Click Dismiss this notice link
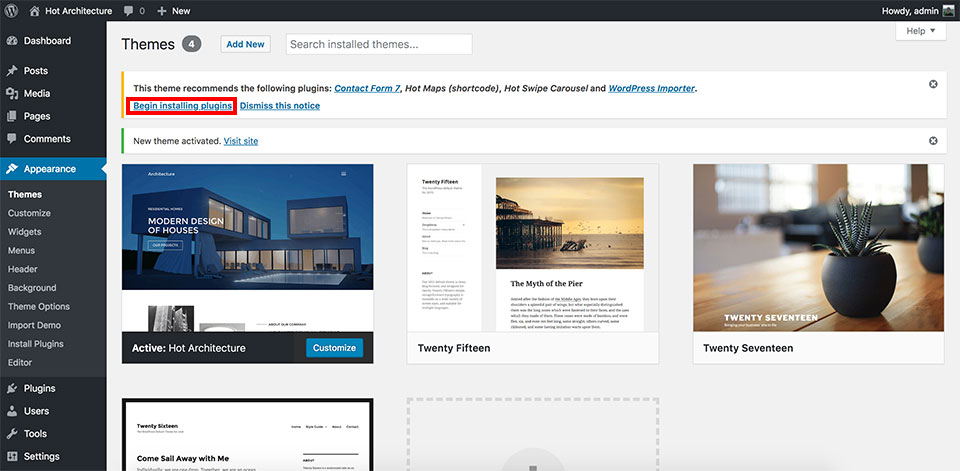This screenshot has height=471, width=960. pyautogui.click(x=280, y=106)
